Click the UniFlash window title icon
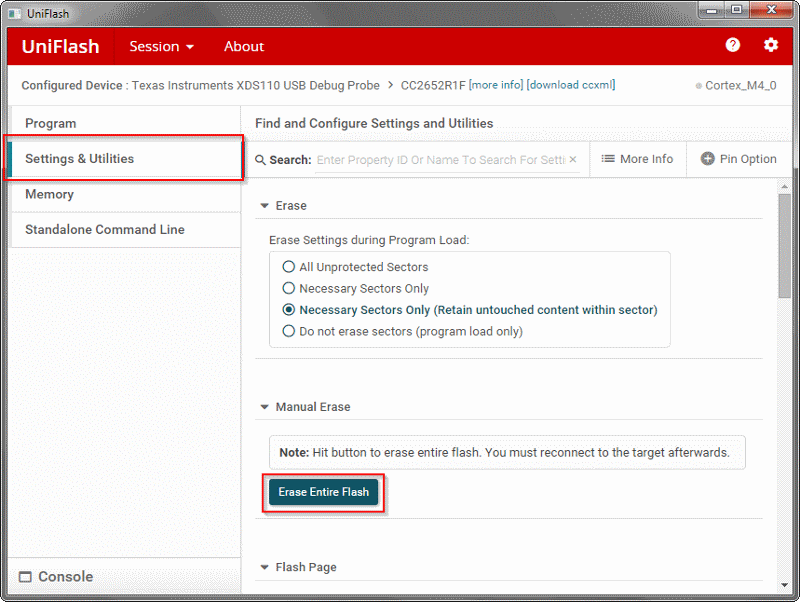The height and width of the screenshot is (602, 800). [13, 11]
